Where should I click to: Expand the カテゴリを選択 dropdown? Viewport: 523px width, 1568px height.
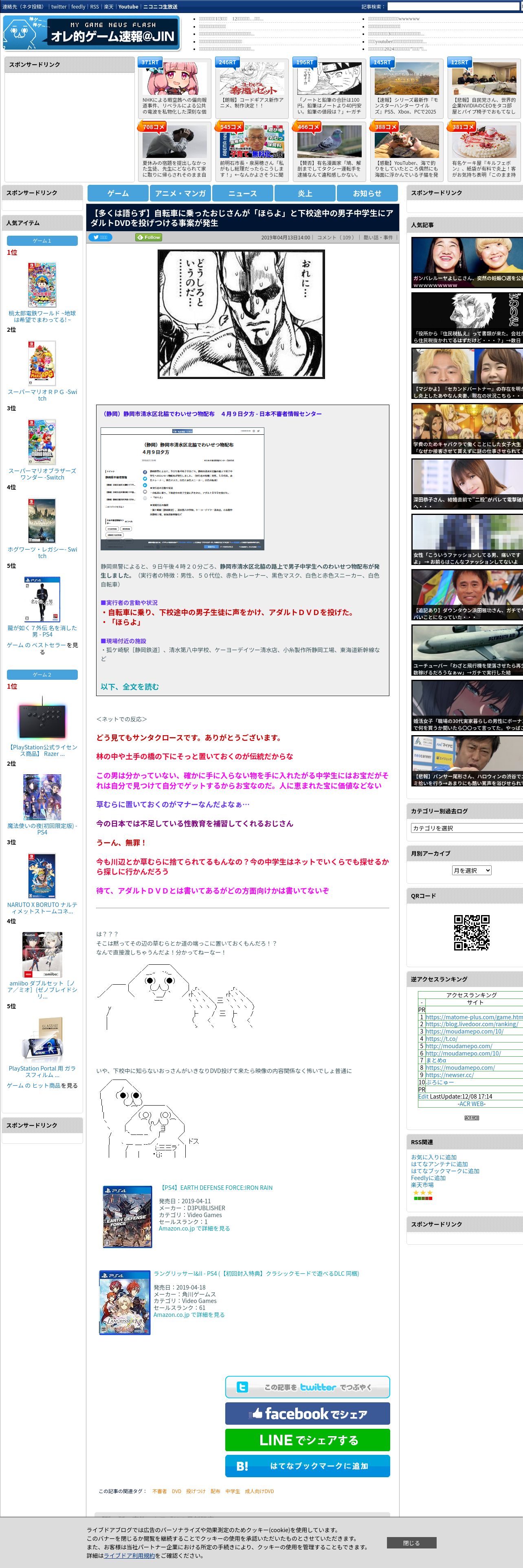pos(466,828)
